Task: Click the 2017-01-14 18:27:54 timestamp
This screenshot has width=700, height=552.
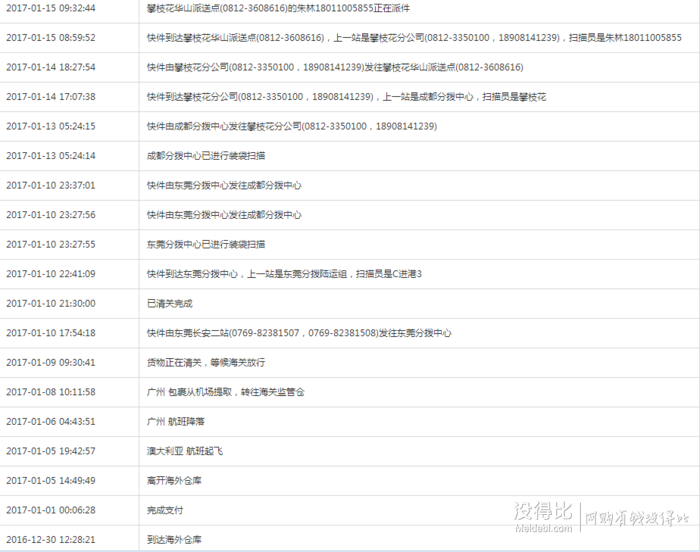Action: [x=51, y=67]
